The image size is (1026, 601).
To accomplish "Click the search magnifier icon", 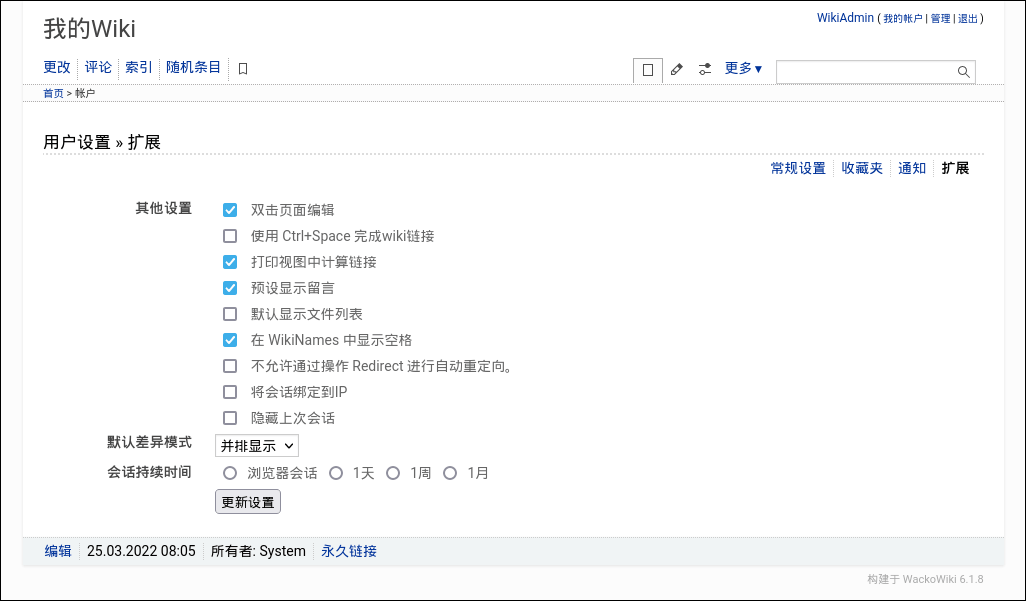I will click(x=962, y=71).
